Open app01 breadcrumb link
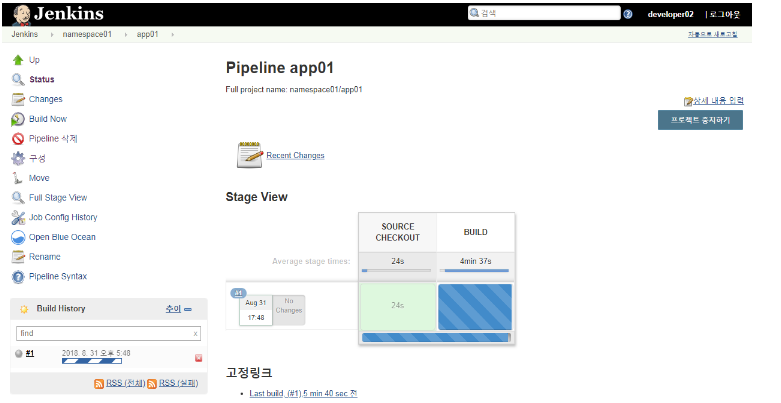Image resolution: width=781 pixels, height=403 pixels. pyautogui.click(x=147, y=34)
